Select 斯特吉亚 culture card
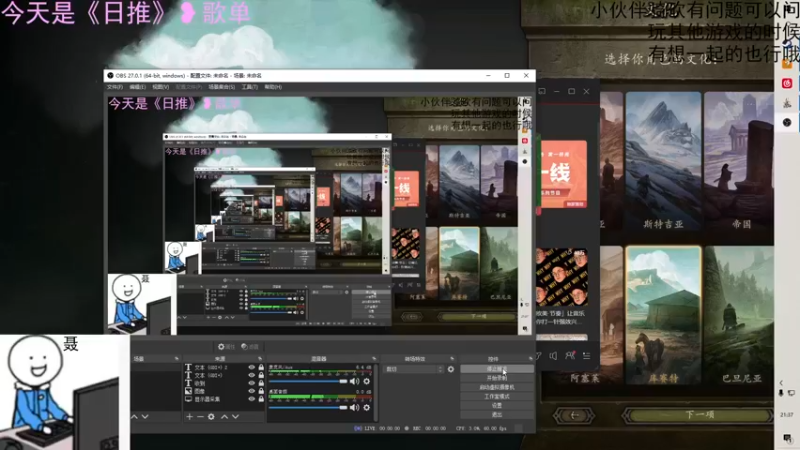 (x=663, y=160)
